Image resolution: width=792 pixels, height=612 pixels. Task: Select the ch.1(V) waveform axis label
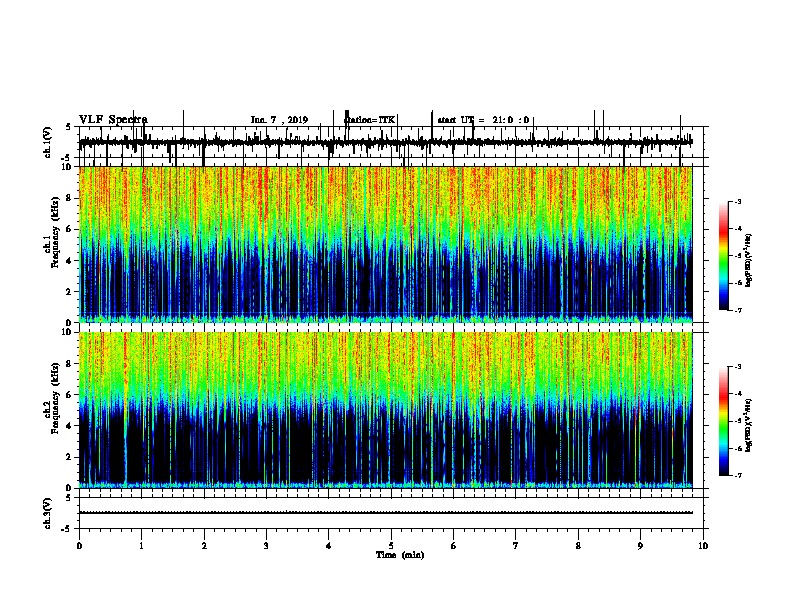(x=48, y=142)
